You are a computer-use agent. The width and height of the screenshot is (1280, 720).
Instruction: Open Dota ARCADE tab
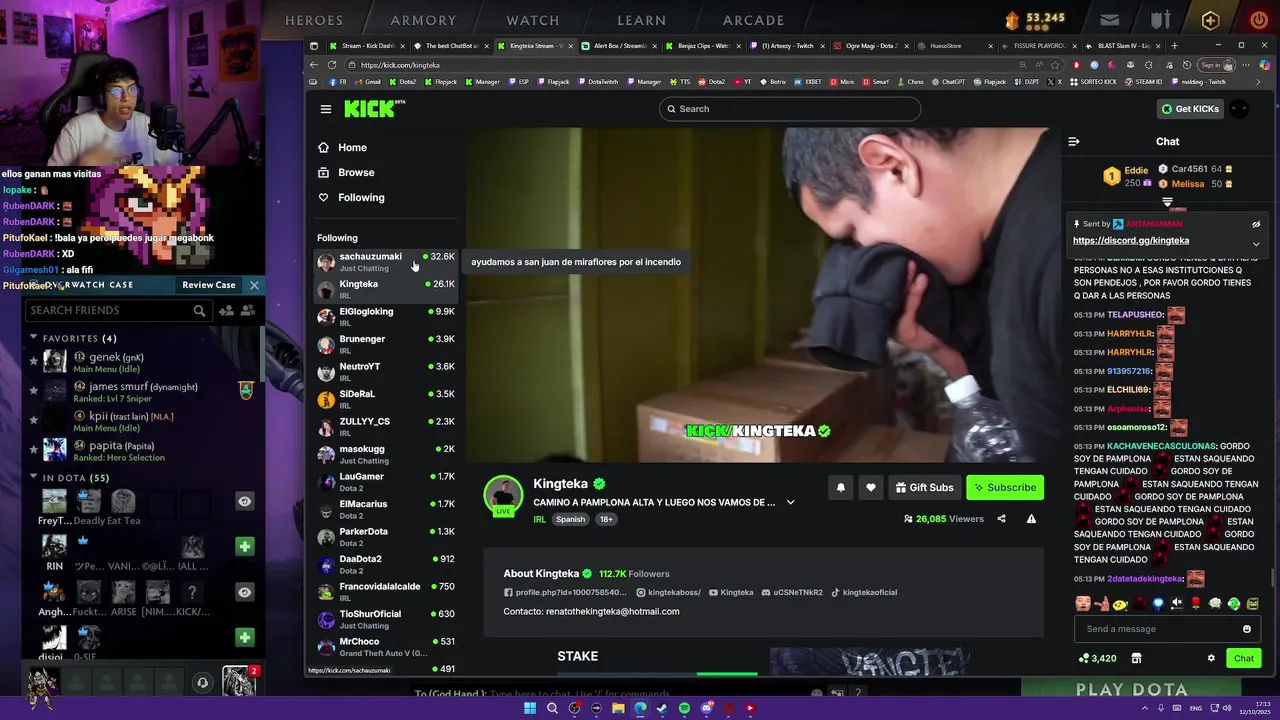(x=754, y=20)
